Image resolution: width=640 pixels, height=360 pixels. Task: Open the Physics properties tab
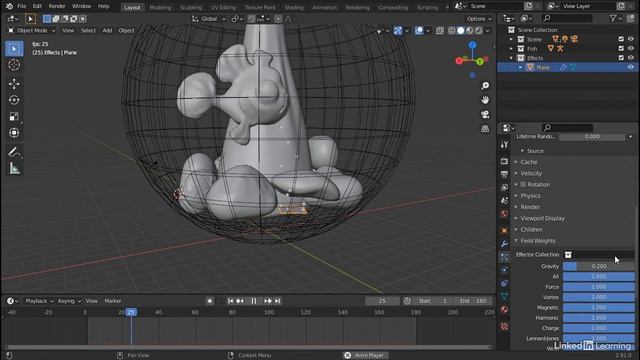click(x=504, y=270)
